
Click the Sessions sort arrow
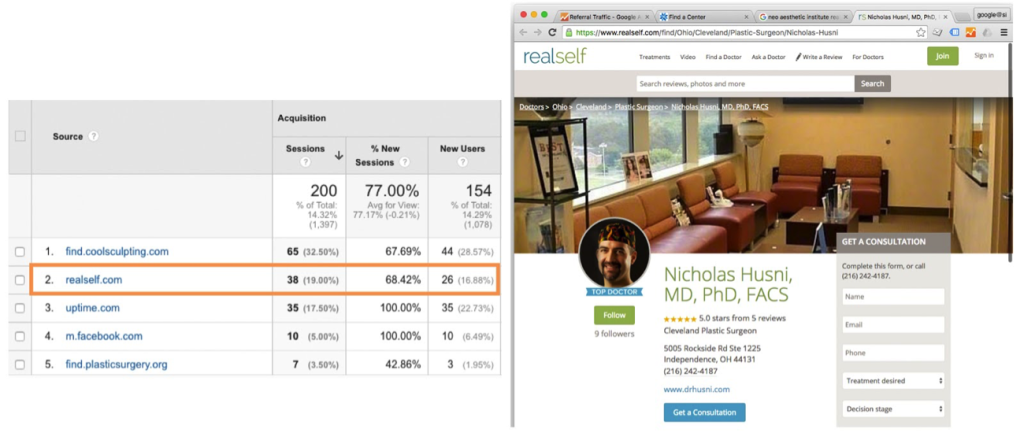click(x=337, y=155)
